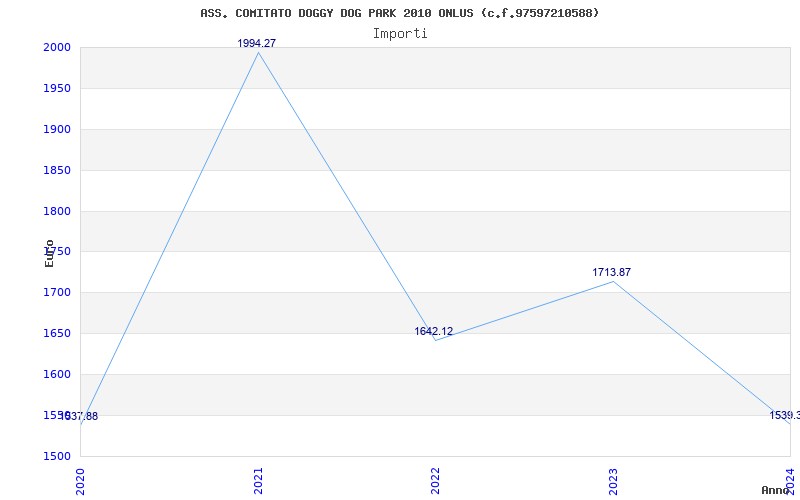Click the chart title ASS. COMITATO DOGGY DOG PARK
The height and width of the screenshot is (500, 800).
pyautogui.click(x=399, y=13)
